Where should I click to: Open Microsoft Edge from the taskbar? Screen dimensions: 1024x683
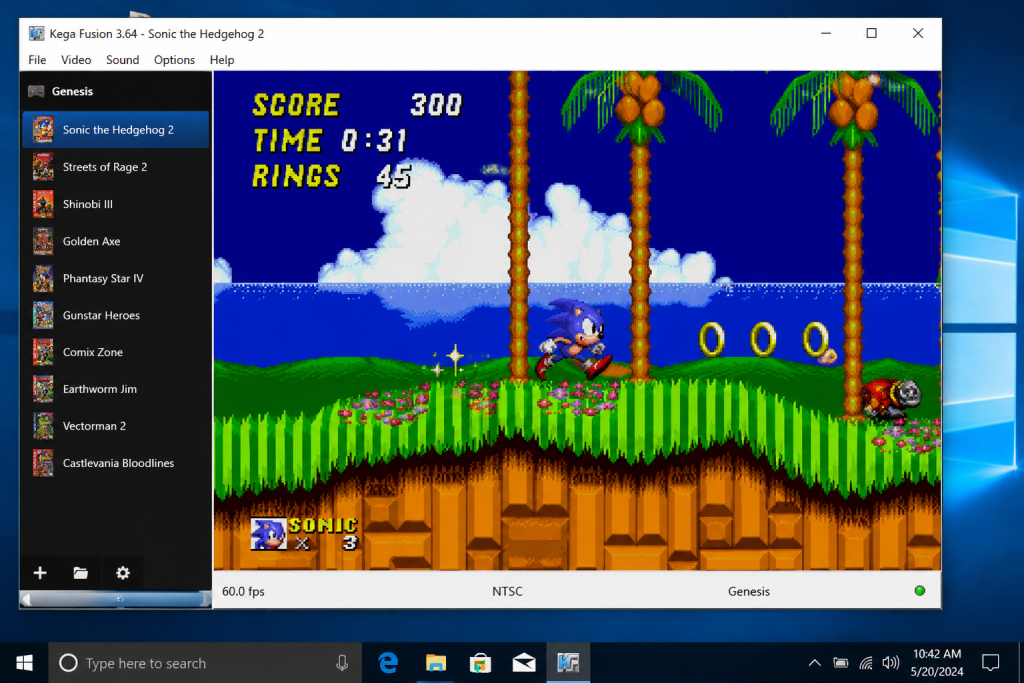click(389, 663)
